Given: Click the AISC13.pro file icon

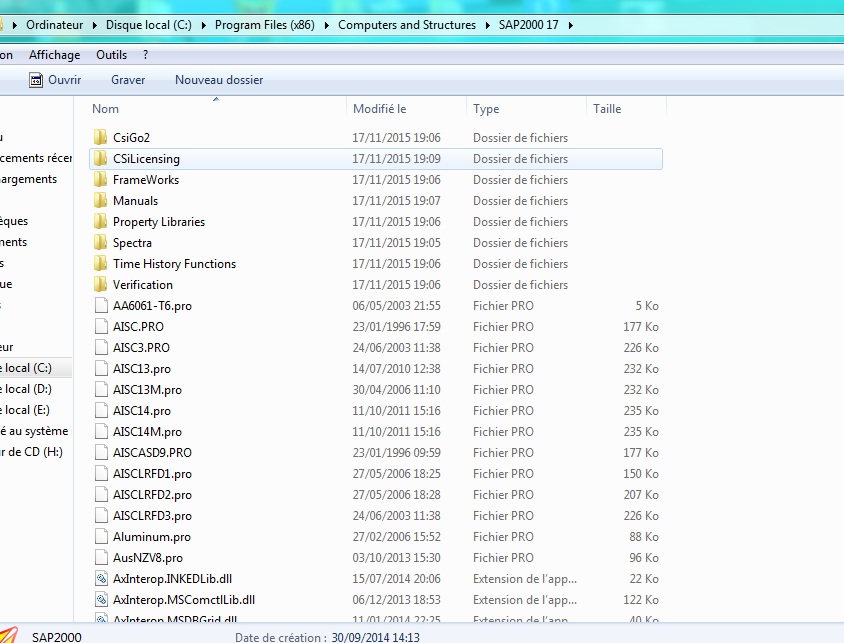Looking at the screenshot, I should (101, 368).
